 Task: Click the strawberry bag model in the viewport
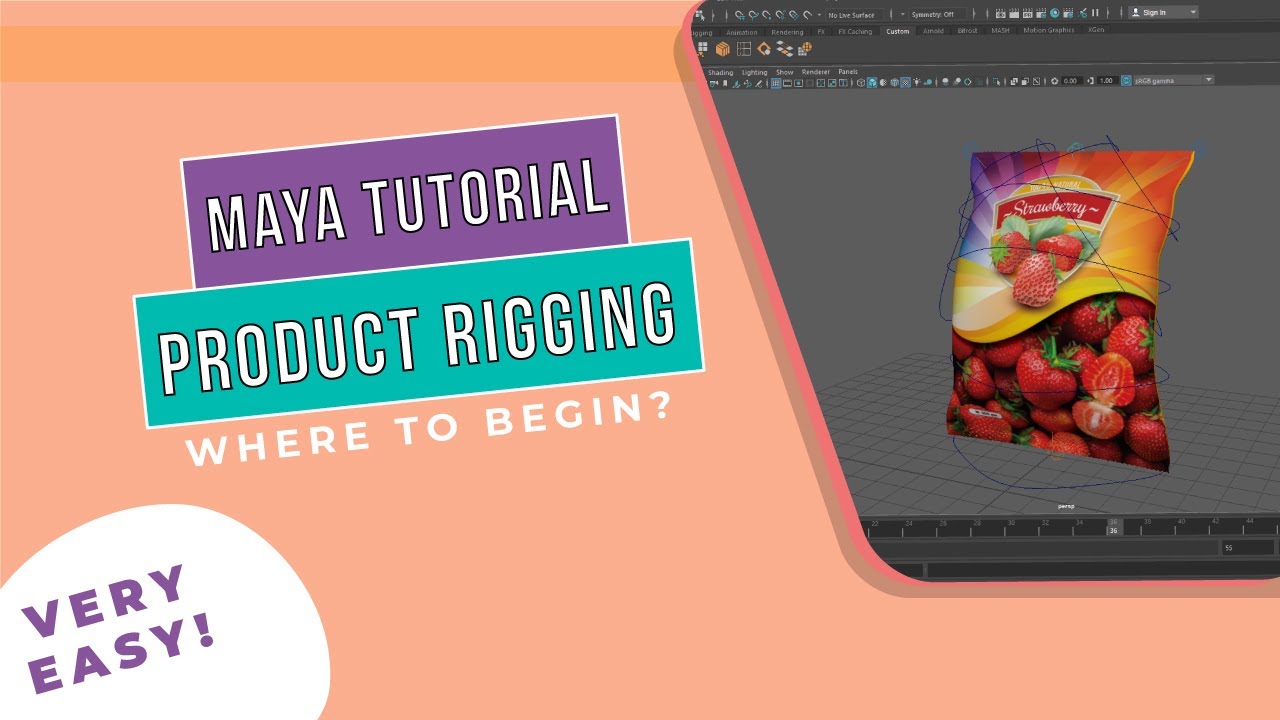click(x=1070, y=310)
